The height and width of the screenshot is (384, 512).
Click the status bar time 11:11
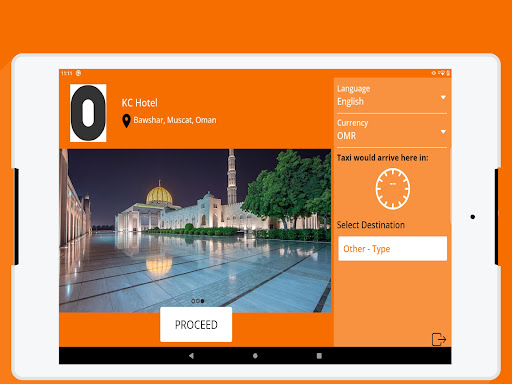[67, 73]
